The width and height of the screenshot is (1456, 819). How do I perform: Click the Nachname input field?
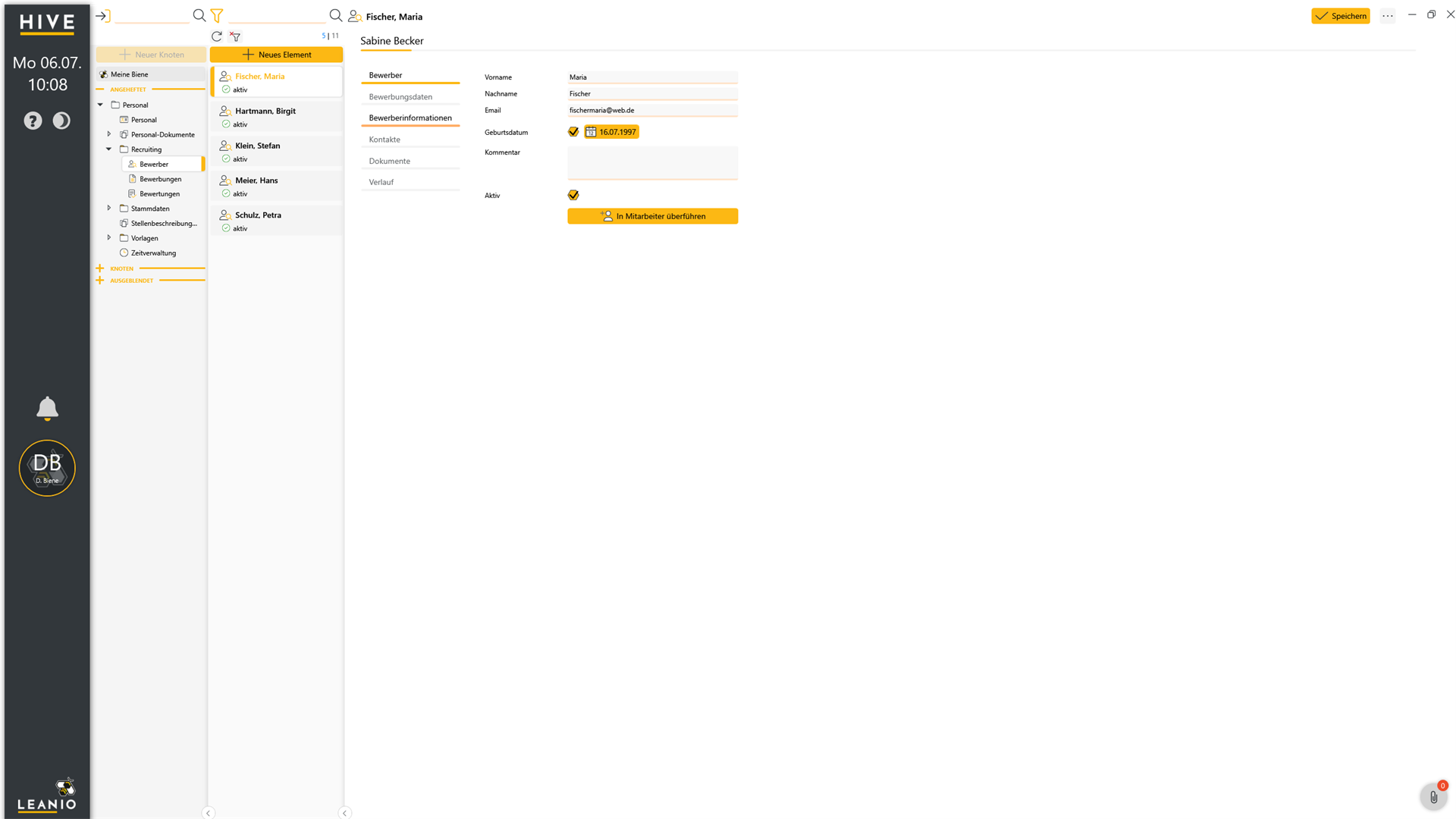pyautogui.click(x=652, y=94)
